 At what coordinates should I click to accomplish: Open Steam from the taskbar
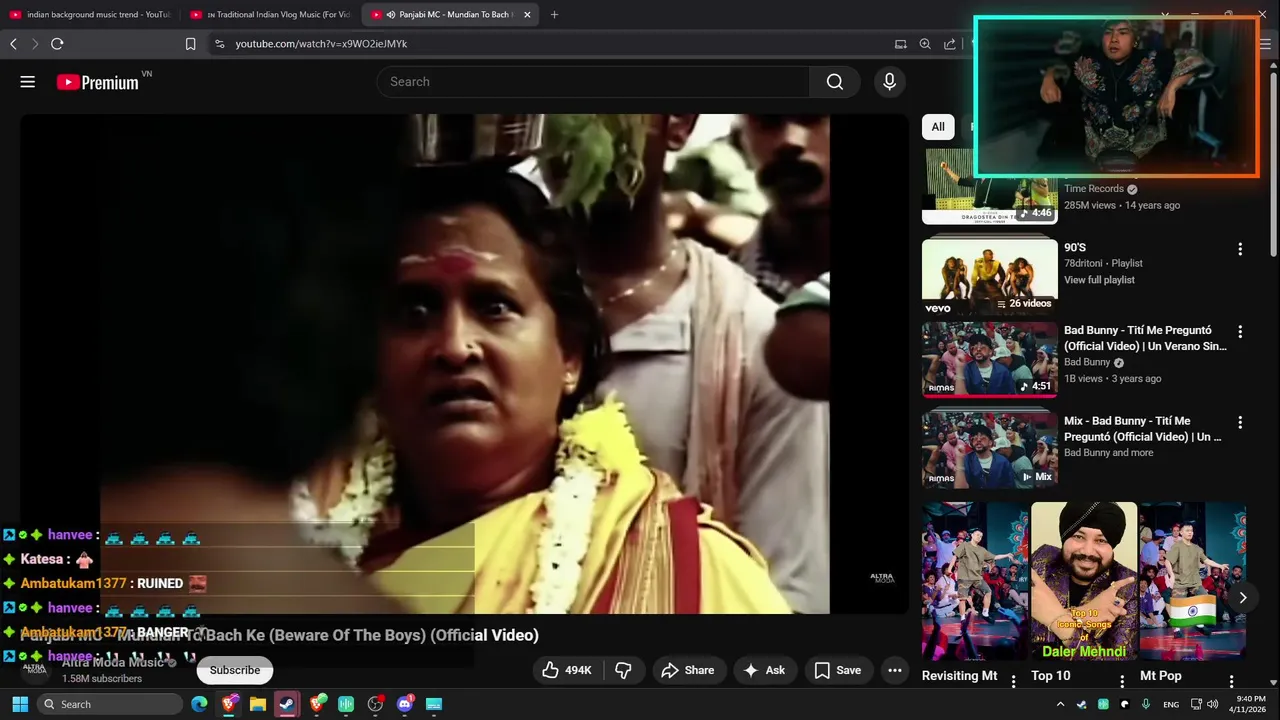point(287,704)
